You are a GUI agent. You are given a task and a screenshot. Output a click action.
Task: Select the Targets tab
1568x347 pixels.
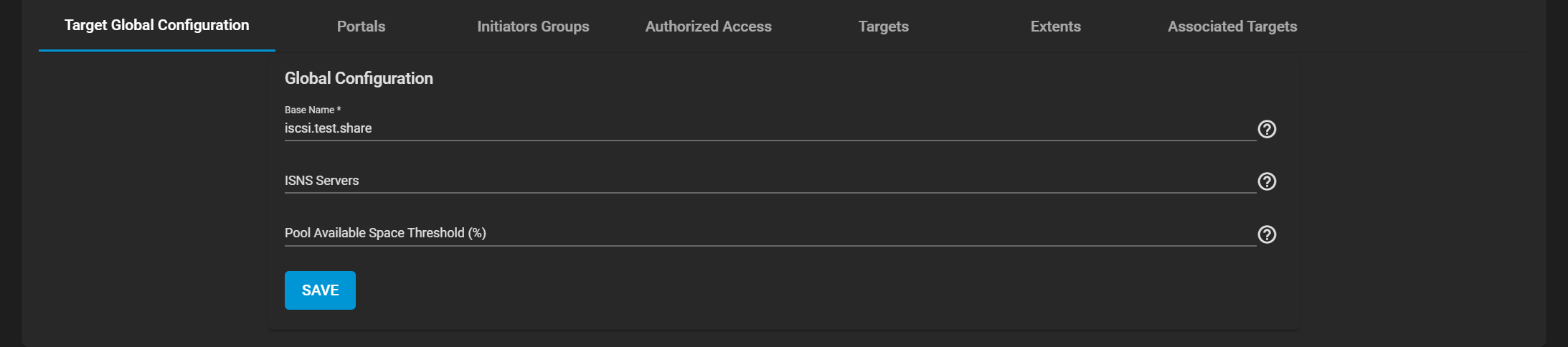tap(883, 27)
